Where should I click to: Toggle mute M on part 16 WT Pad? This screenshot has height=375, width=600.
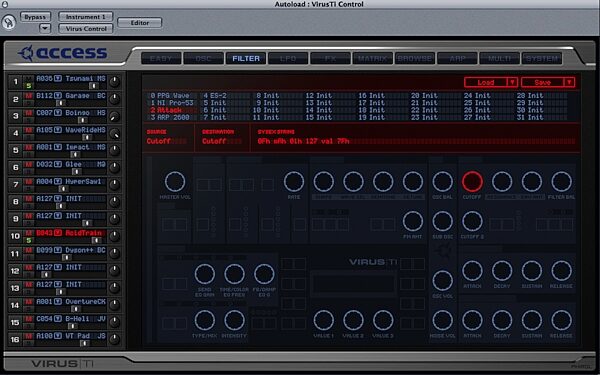(29, 336)
